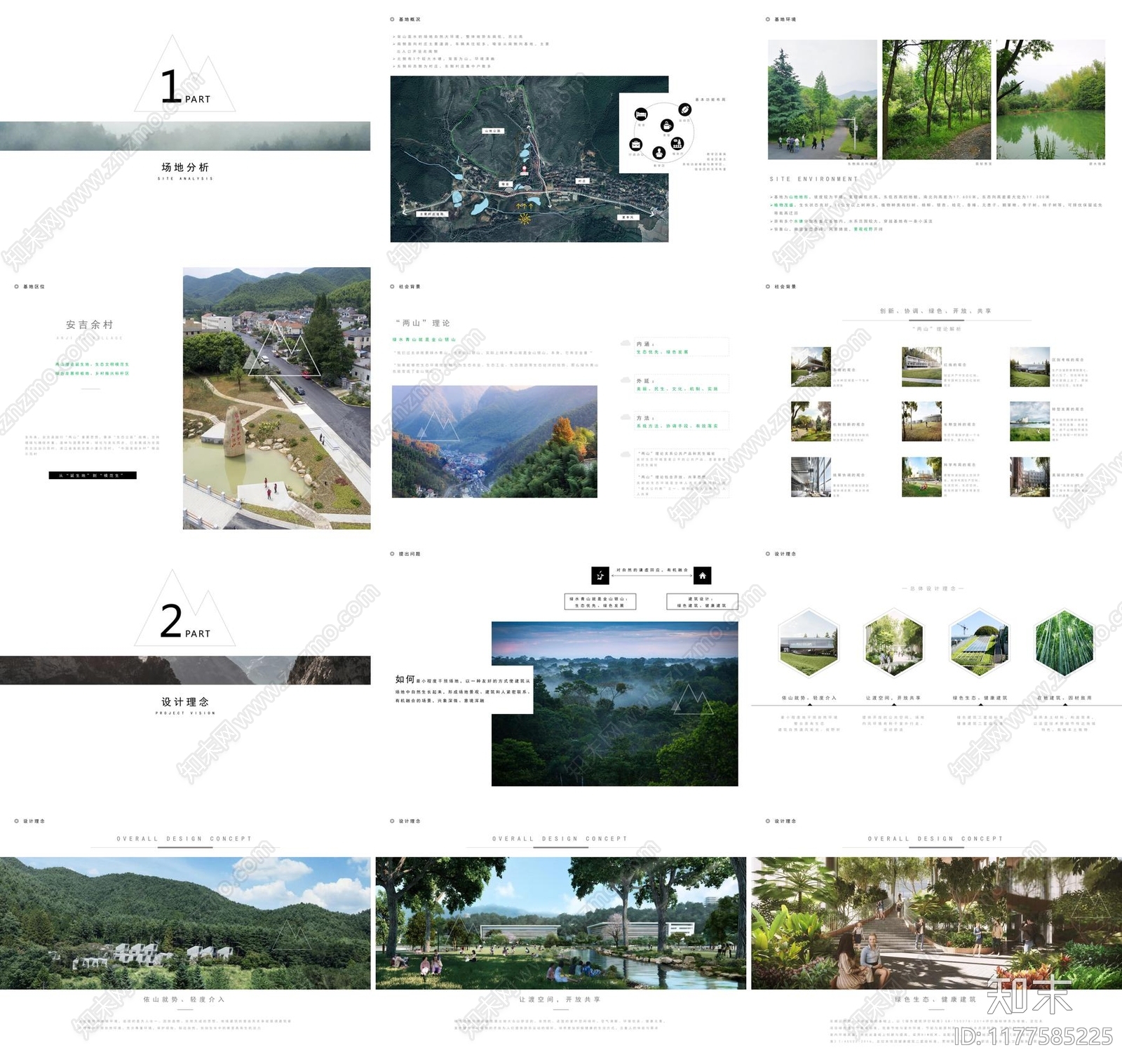Click the 场地分析 section title
Image resolution: width=1122 pixels, height=1064 pixels.
pos(185,167)
